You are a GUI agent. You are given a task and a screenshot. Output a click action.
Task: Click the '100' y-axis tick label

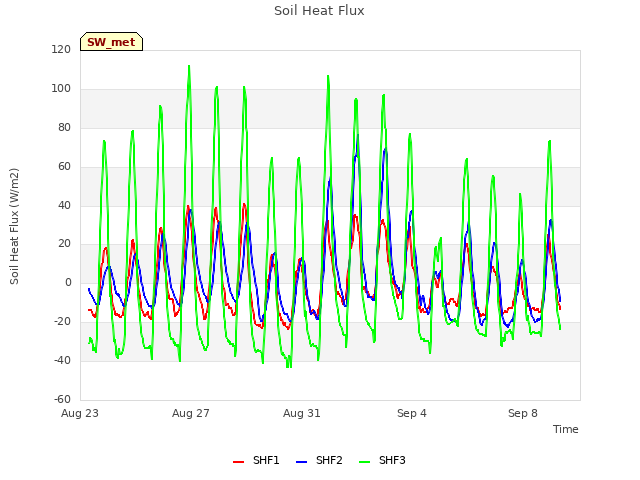[61, 89]
